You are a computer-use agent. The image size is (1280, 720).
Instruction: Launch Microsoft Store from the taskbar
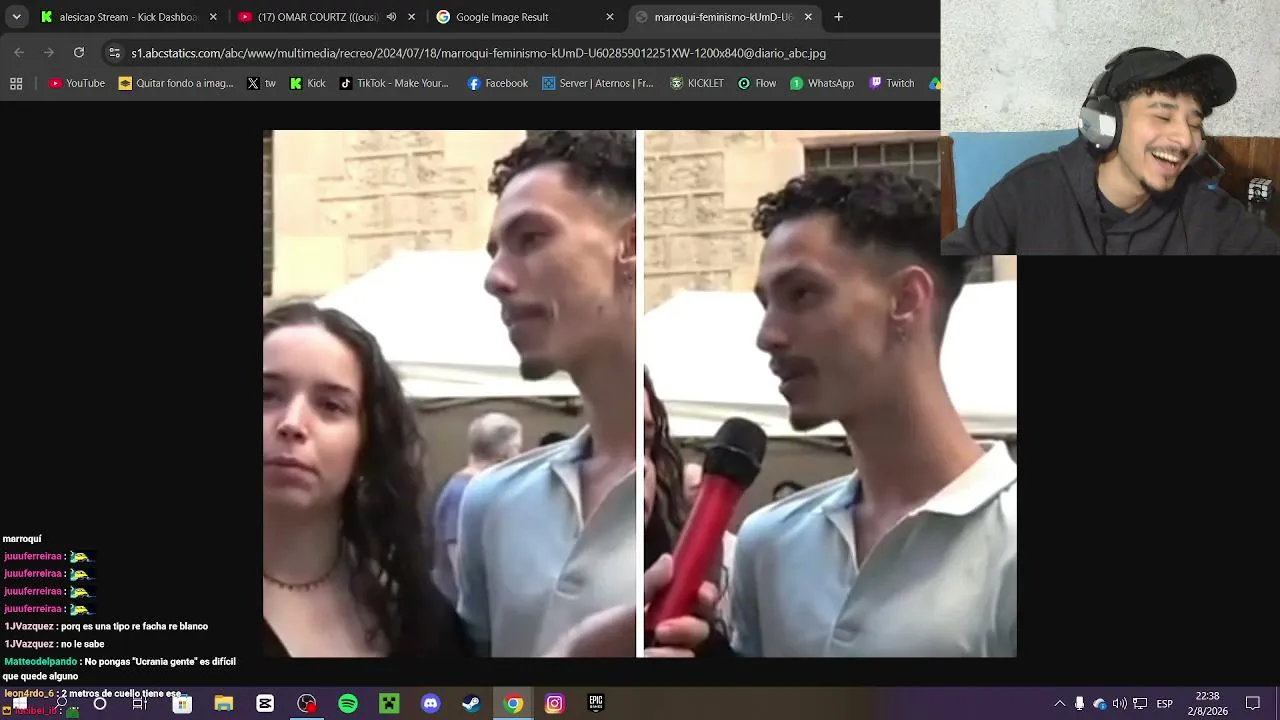(x=182, y=704)
